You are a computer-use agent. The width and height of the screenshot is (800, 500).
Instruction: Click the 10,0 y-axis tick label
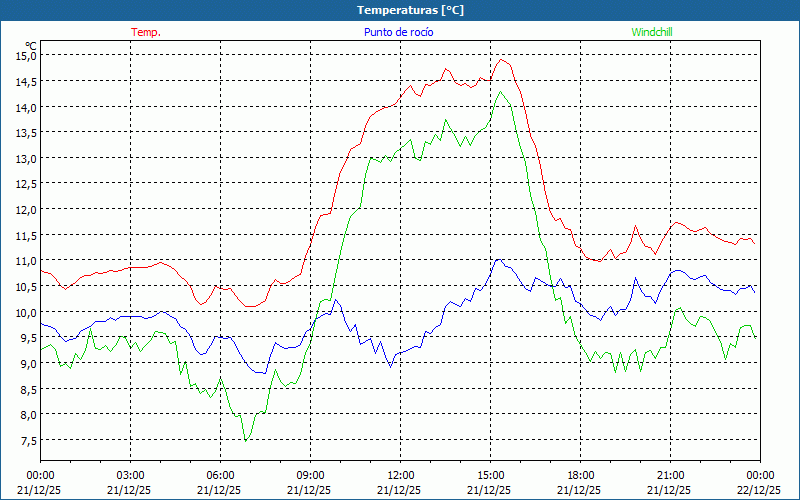26,312
